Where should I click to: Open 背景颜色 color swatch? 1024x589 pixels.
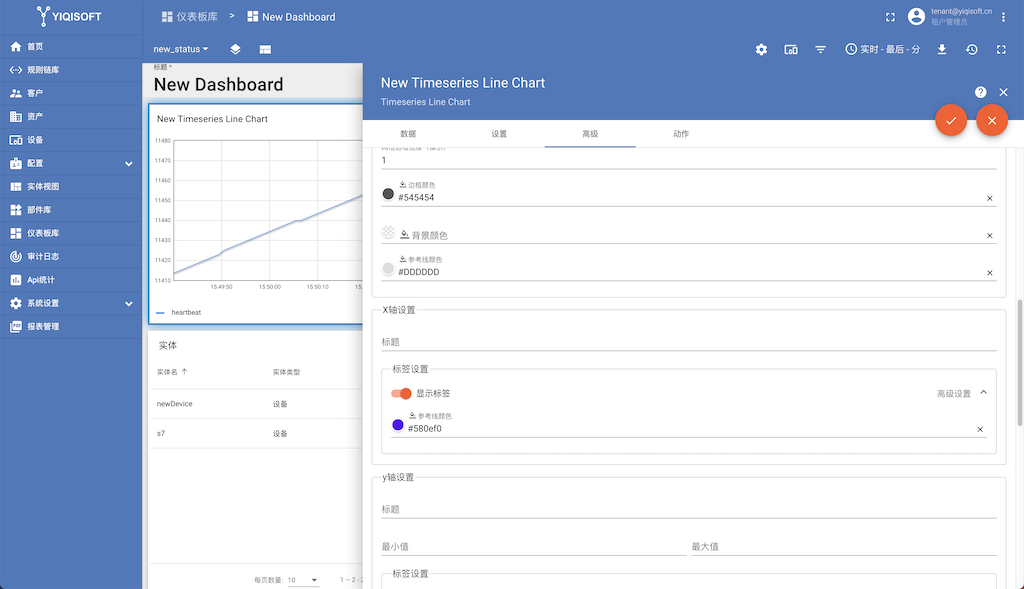(388, 232)
